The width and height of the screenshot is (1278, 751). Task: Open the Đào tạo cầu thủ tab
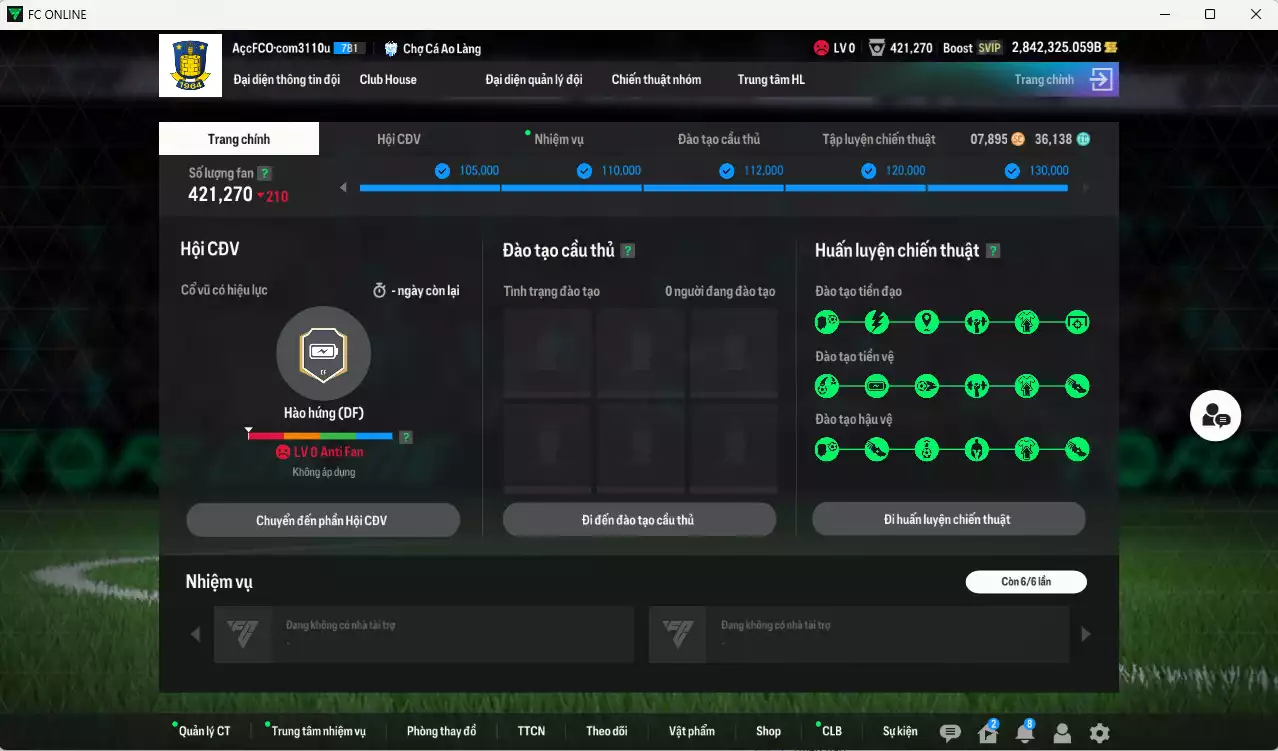pos(718,139)
